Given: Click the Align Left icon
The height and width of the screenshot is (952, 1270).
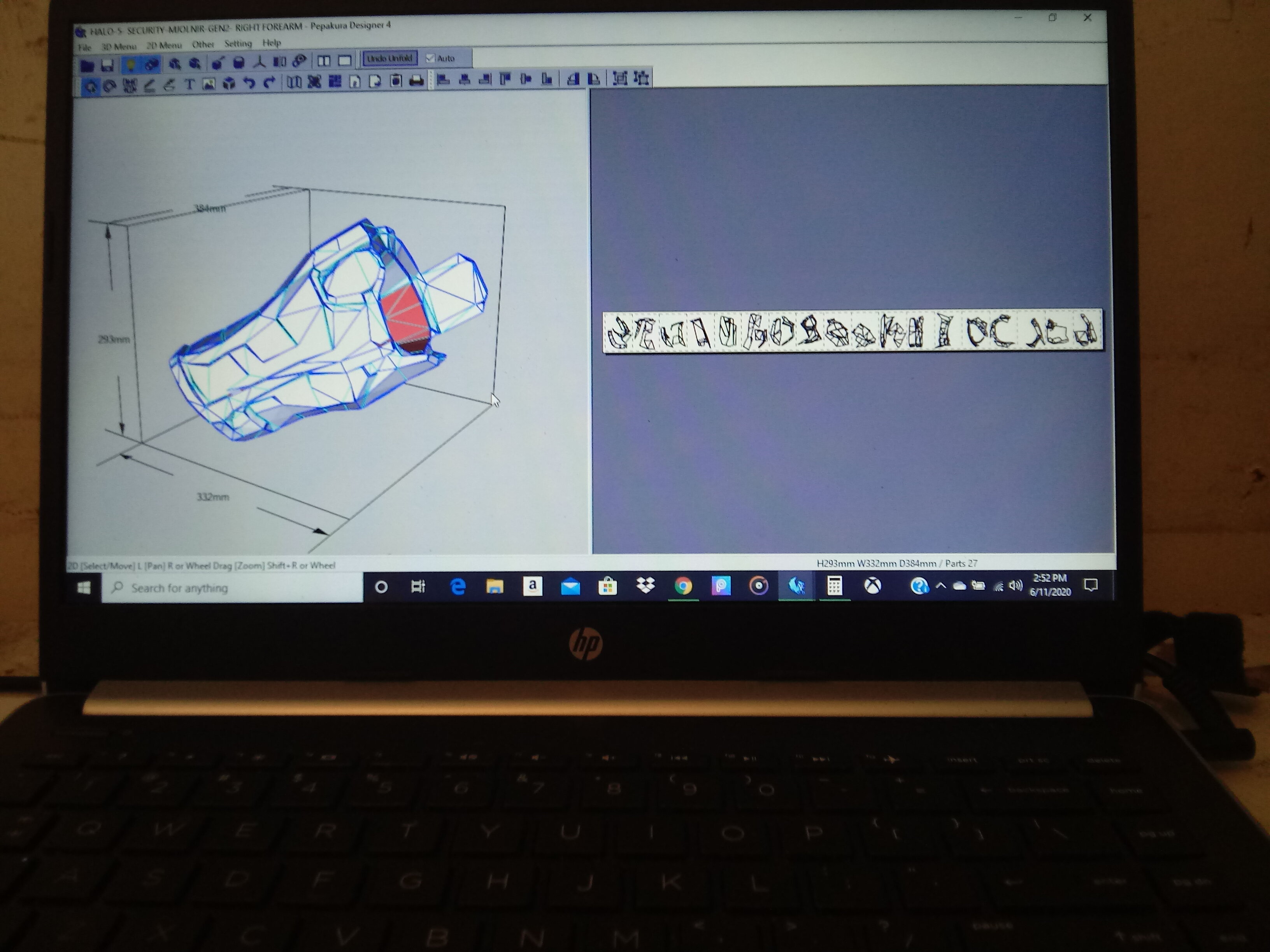Looking at the screenshot, I should (443, 80).
